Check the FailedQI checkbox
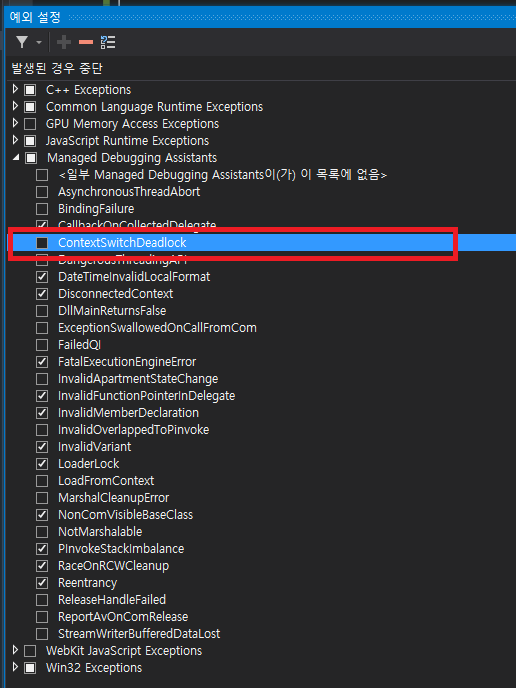Screen dimensions: 516x688 pyautogui.click(x=42, y=345)
